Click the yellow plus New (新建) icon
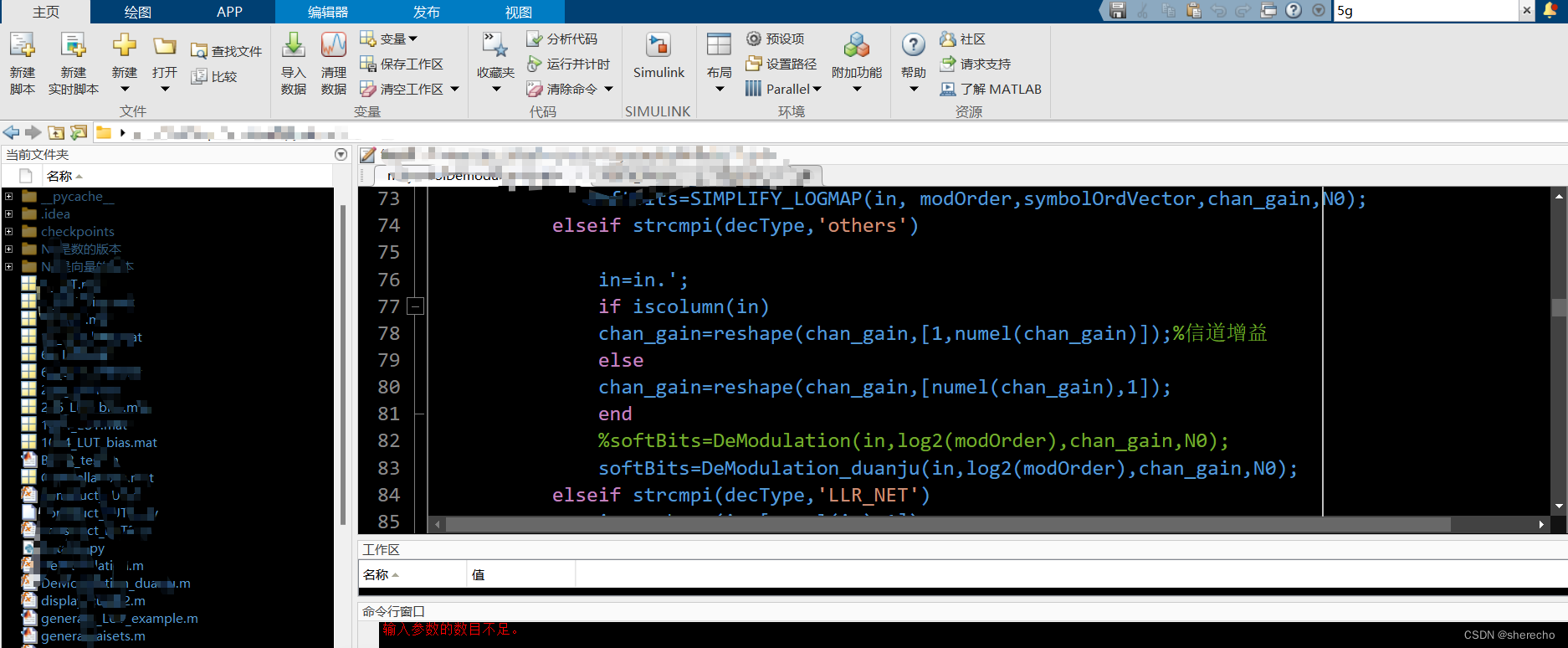This screenshot has width=1568, height=648. (125, 46)
